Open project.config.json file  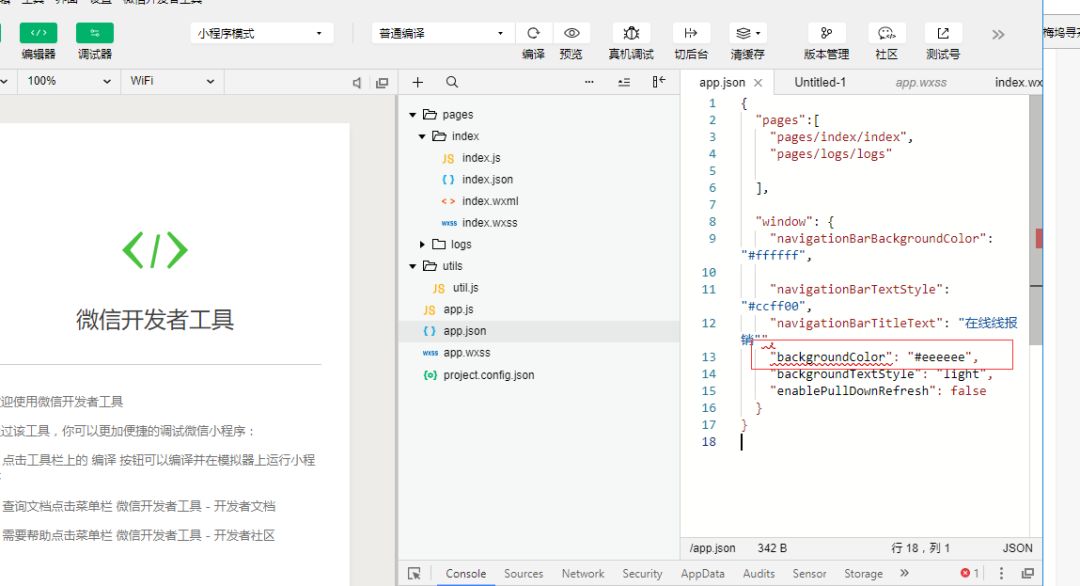click(488, 375)
